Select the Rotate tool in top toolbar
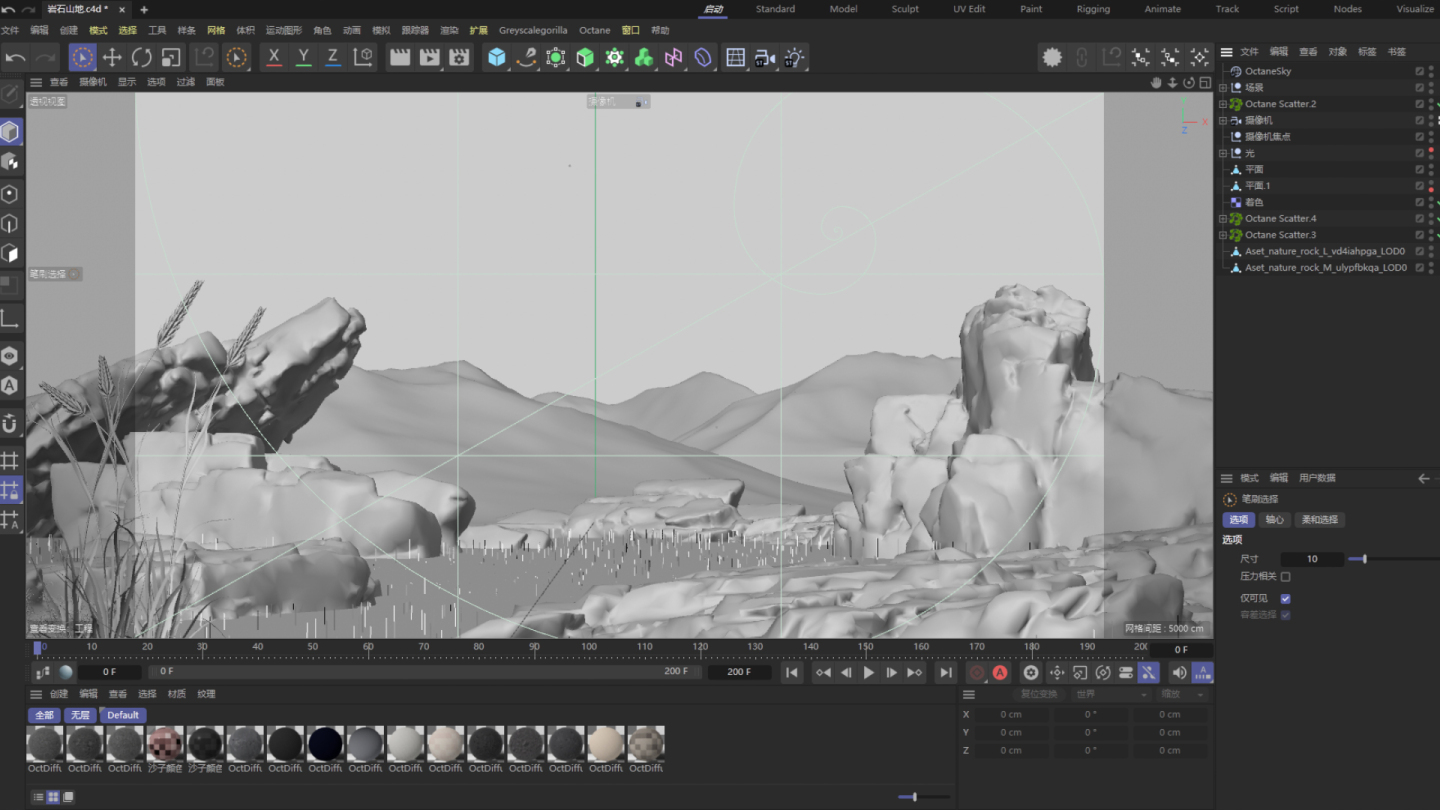This screenshot has width=1440, height=810. [142, 57]
